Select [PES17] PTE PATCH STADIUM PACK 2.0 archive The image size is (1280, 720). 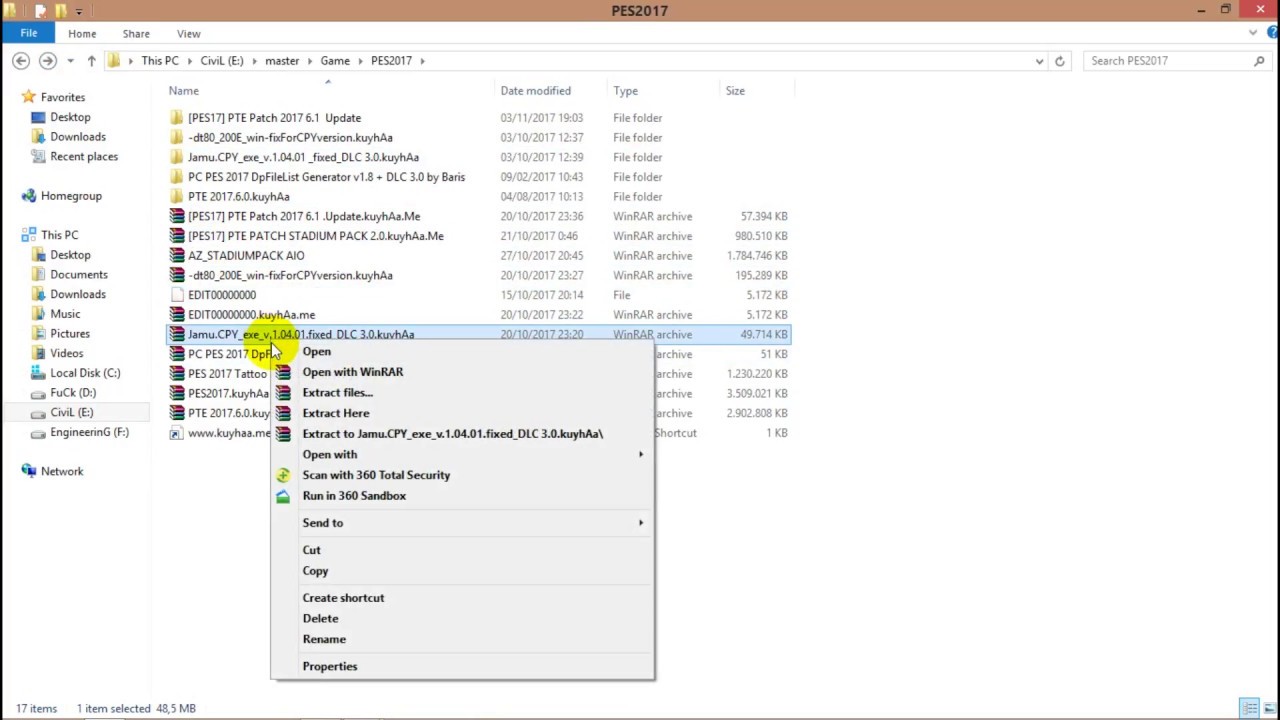tap(316, 236)
